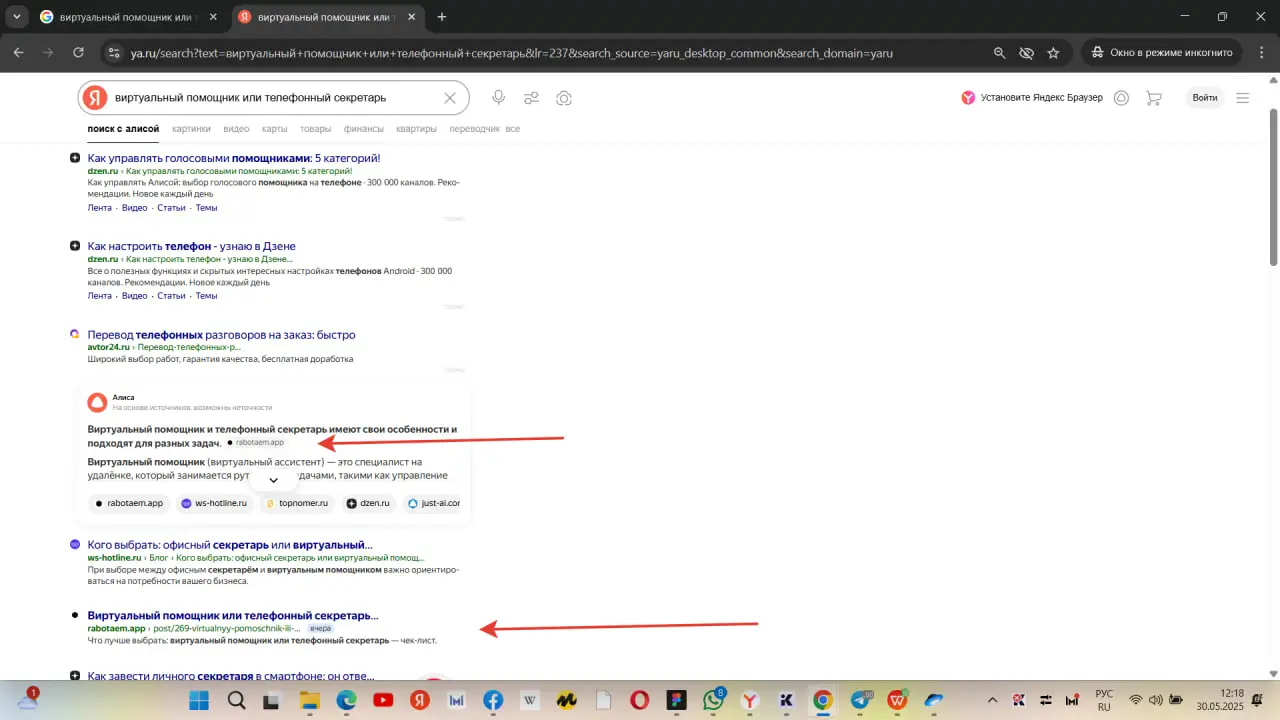Open Telegram from the taskbar
Viewport: 1280px width, 720px height.
point(860,700)
